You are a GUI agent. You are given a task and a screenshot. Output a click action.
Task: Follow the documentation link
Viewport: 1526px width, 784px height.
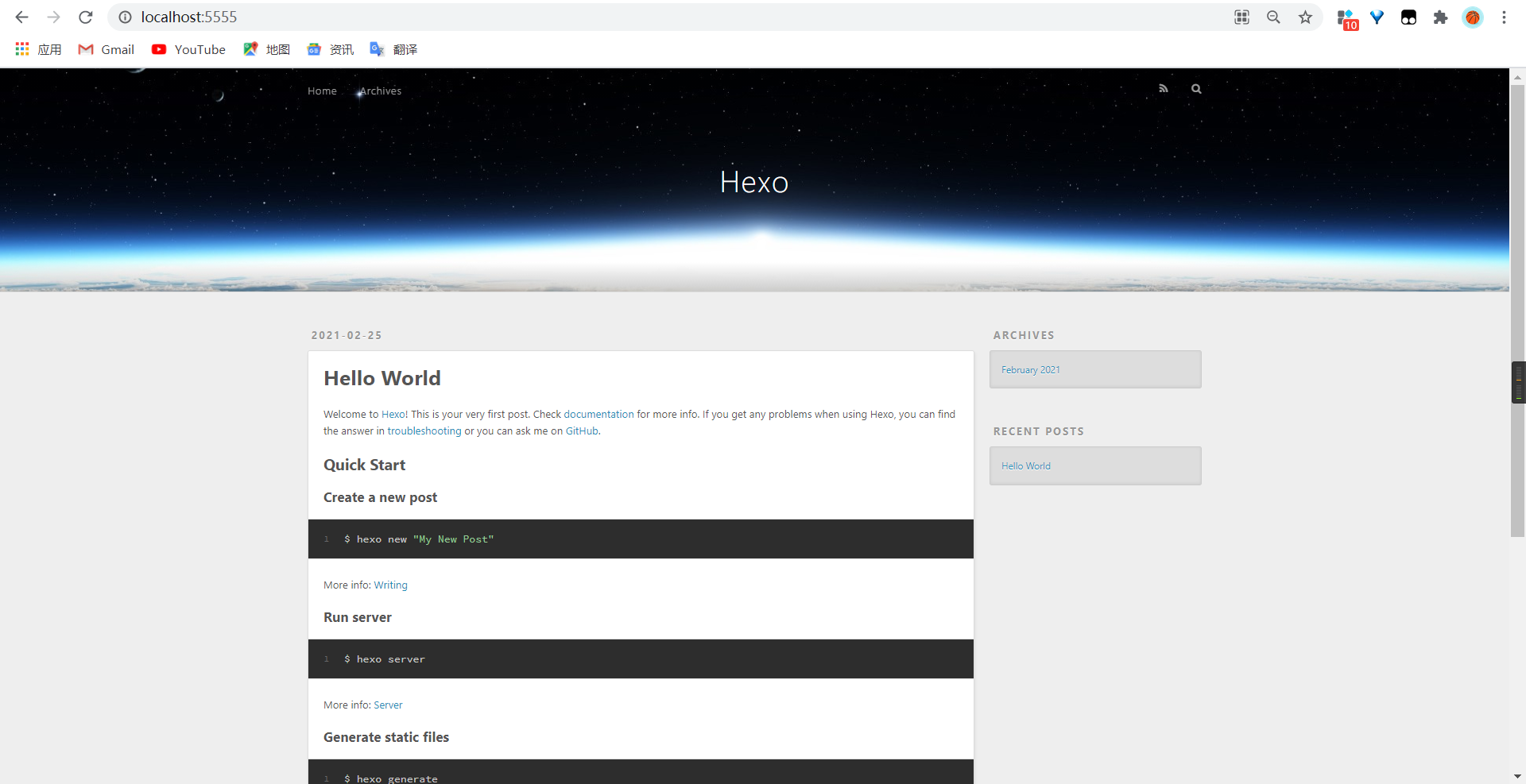(x=598, y=415)
